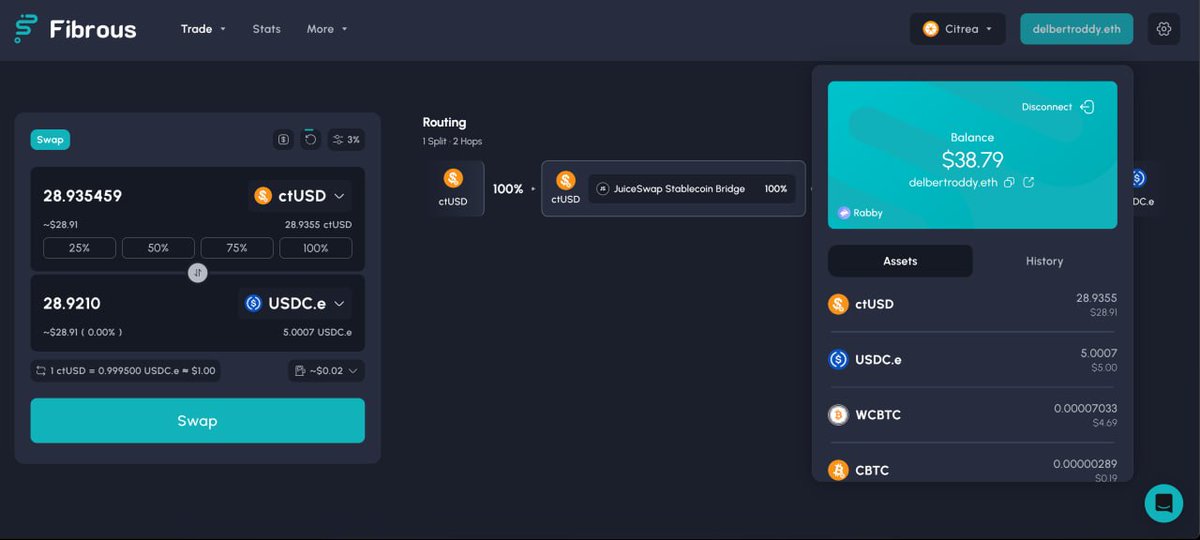Click the large Swap button

pyautogui.click(x=198, y=421)
